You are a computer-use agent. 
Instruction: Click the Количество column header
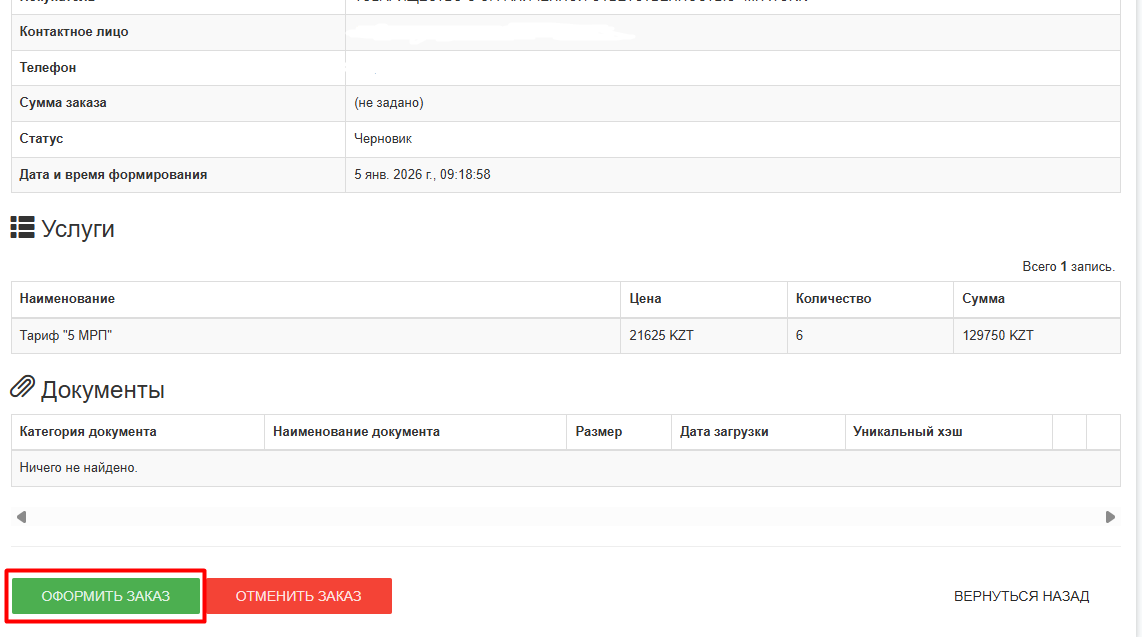click(833, 299)
